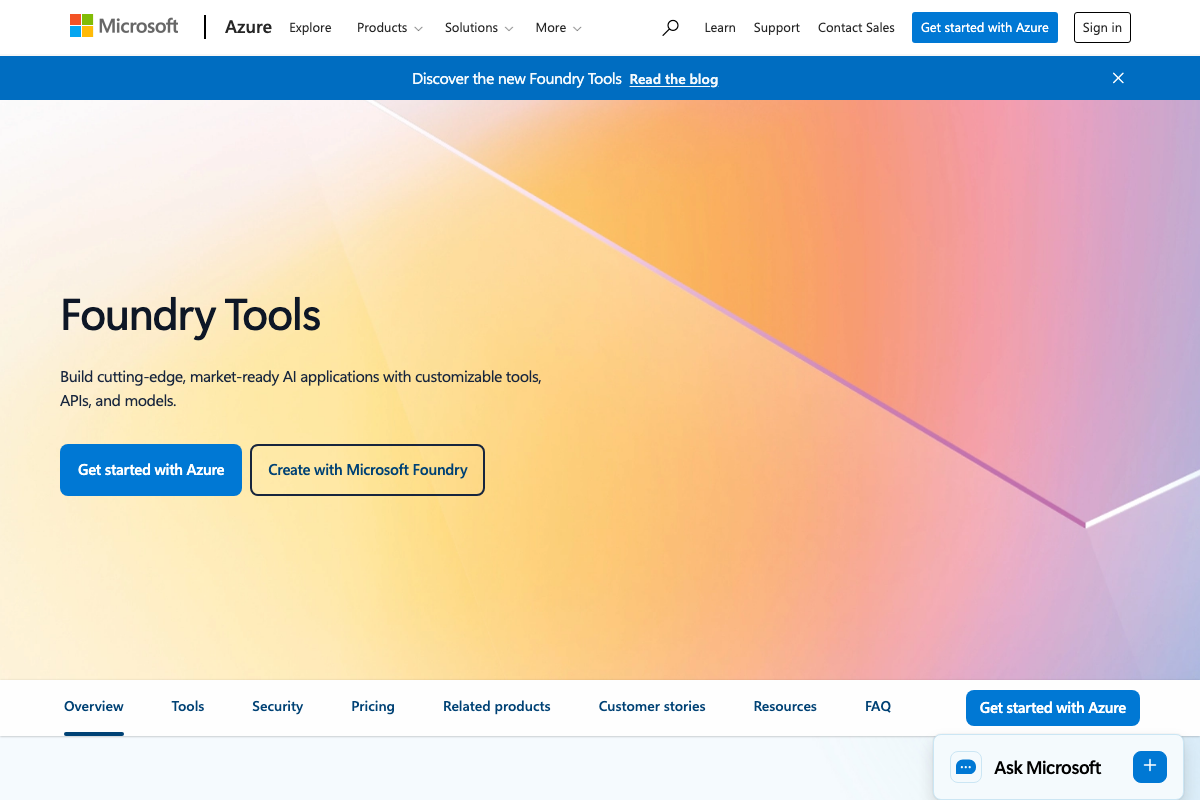Open the Related products tab
Viewport: 1200px width, 800px height.
(497, 706)
